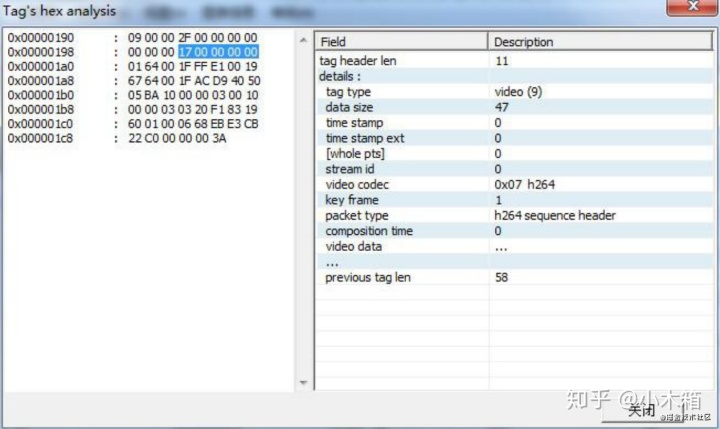
Task: Select the video codec field
Action: [357, 185]
